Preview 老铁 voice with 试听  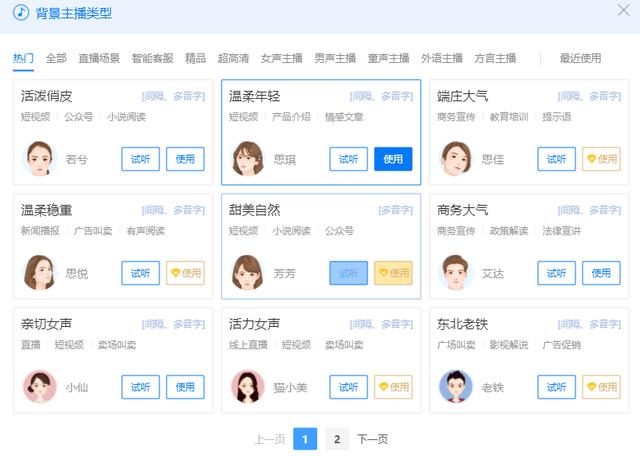[x=557, y=387]
